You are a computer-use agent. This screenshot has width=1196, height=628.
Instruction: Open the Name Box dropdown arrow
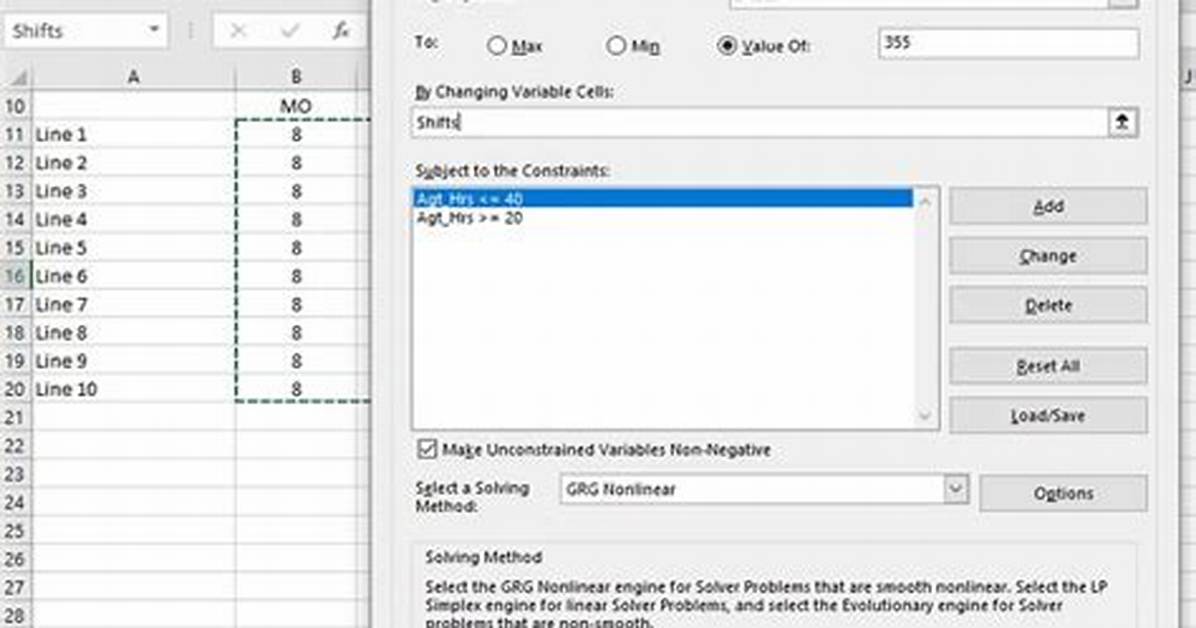(x=154, y=31)
